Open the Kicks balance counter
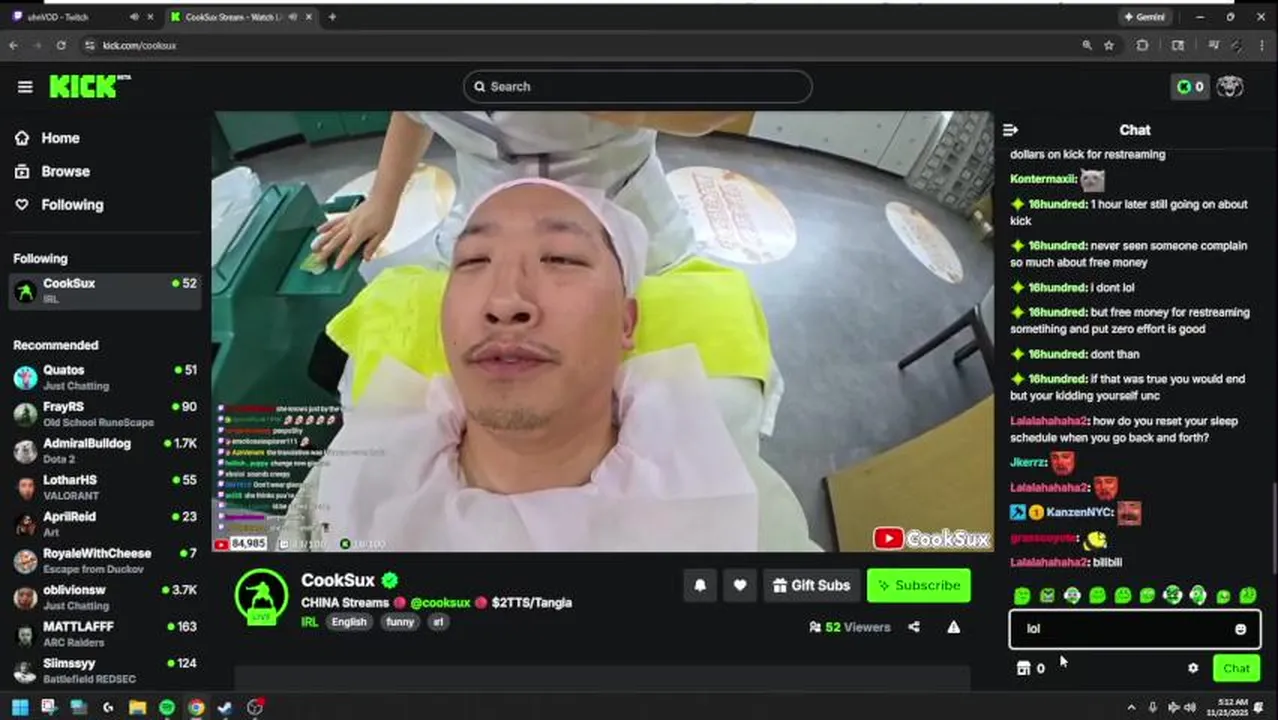The image size is (1278, 720). tap(1190, 87)
